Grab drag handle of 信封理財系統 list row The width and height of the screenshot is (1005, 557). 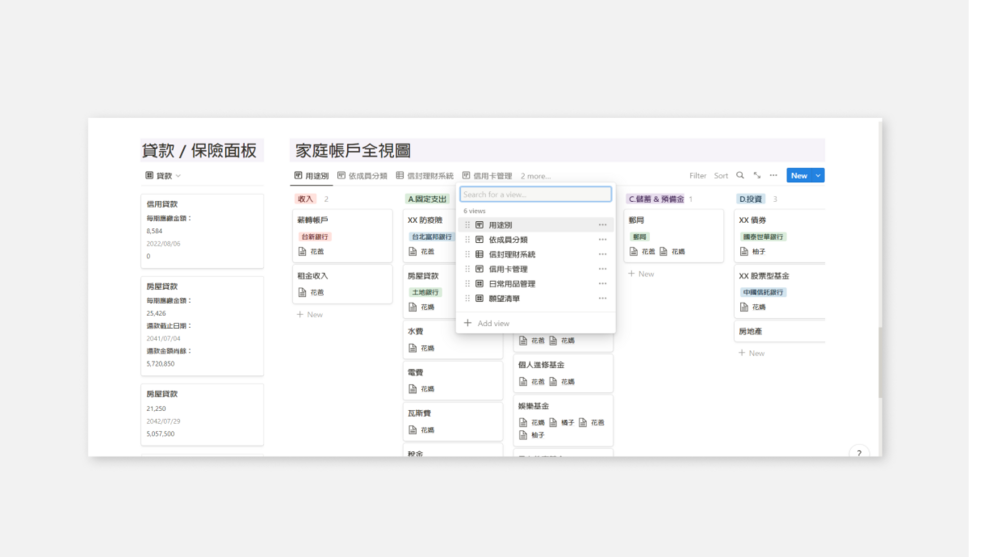coord(467,254)
